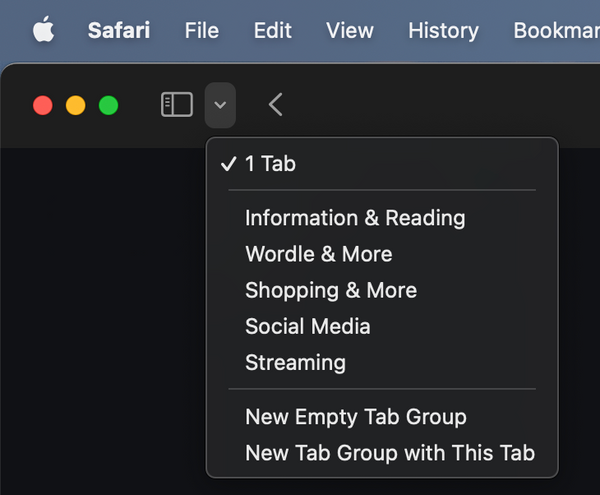Image resolution: width=600 pixels, height=495 pixels.
Task: Open the View menu
Action: click(x=350, y=30)
